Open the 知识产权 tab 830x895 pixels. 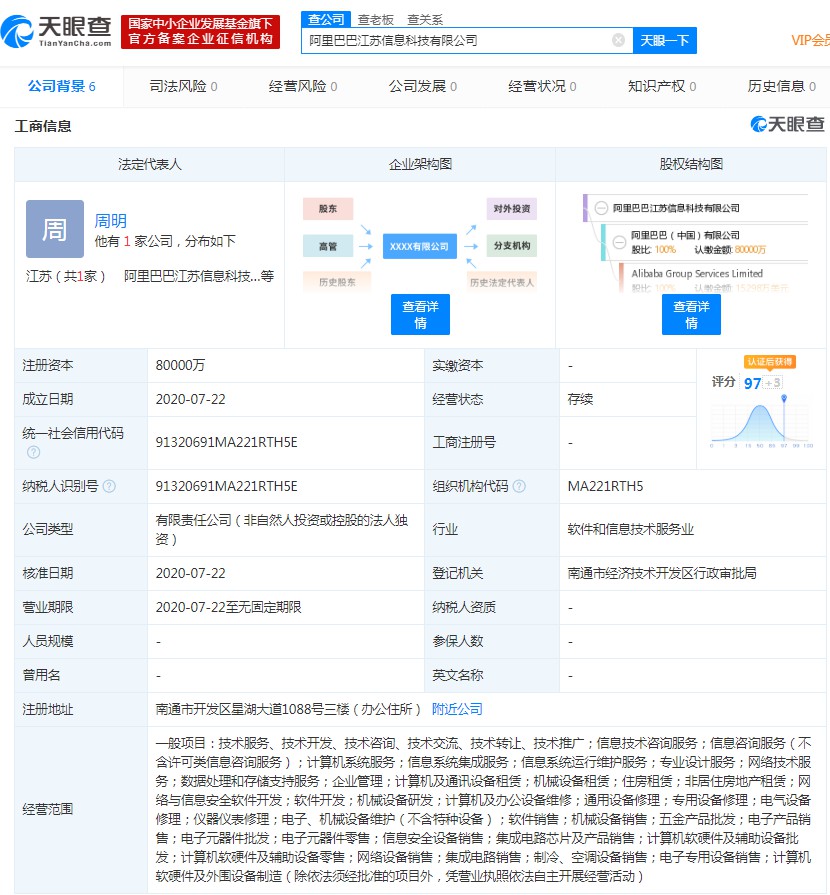(x=661, y=86)
